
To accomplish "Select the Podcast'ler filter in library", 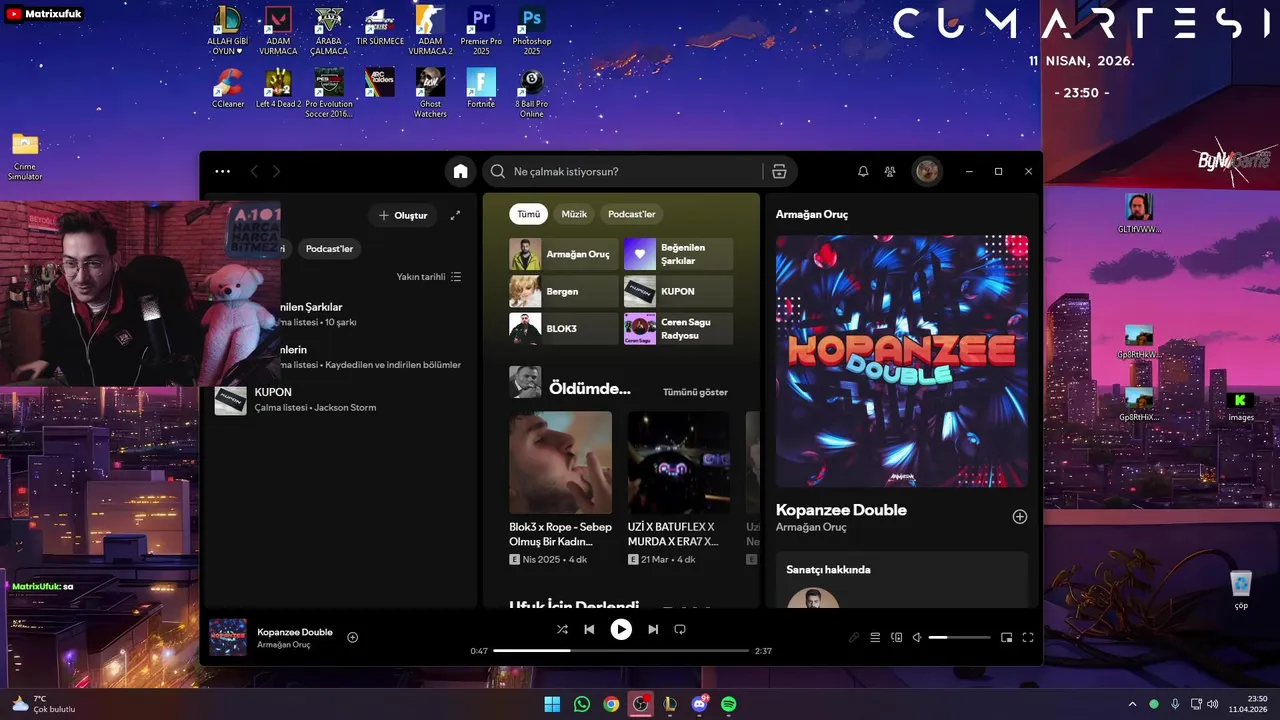I will tap(329, 248).
